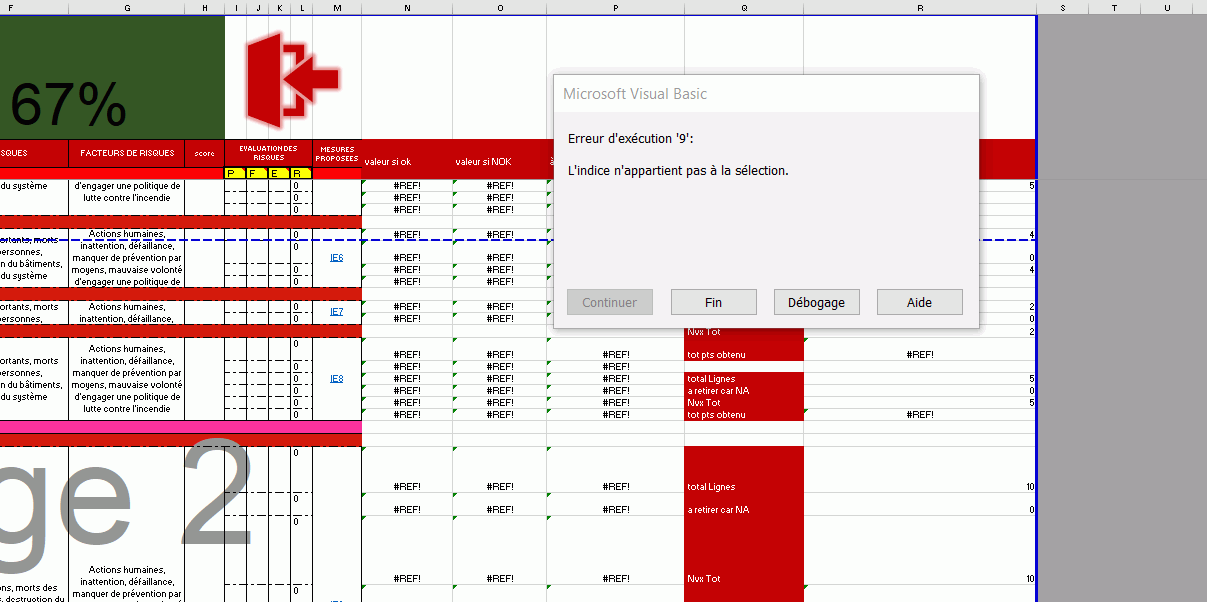Screen dimensions: 1207x602
Task: Select the column U header
Action: click(1168, 7)
